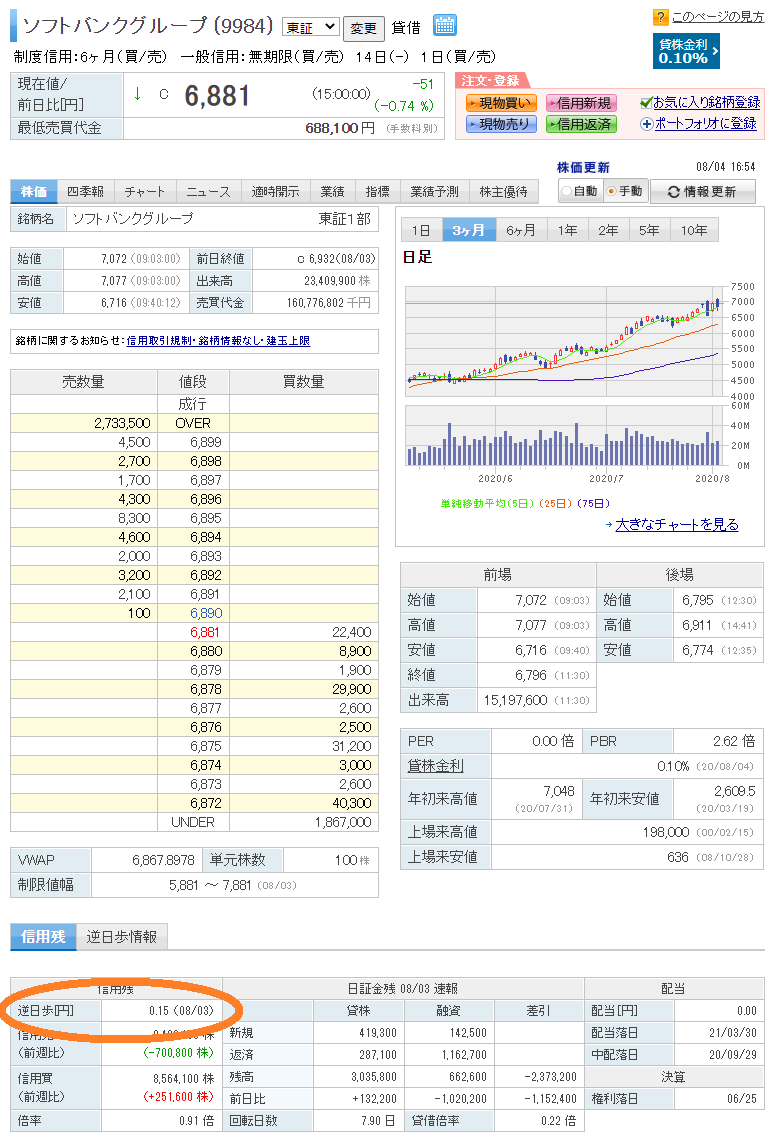773x1143 pixels.
Task: Open the 業績予測 tab
Action: pyautogui.click(x=435, y=192)
